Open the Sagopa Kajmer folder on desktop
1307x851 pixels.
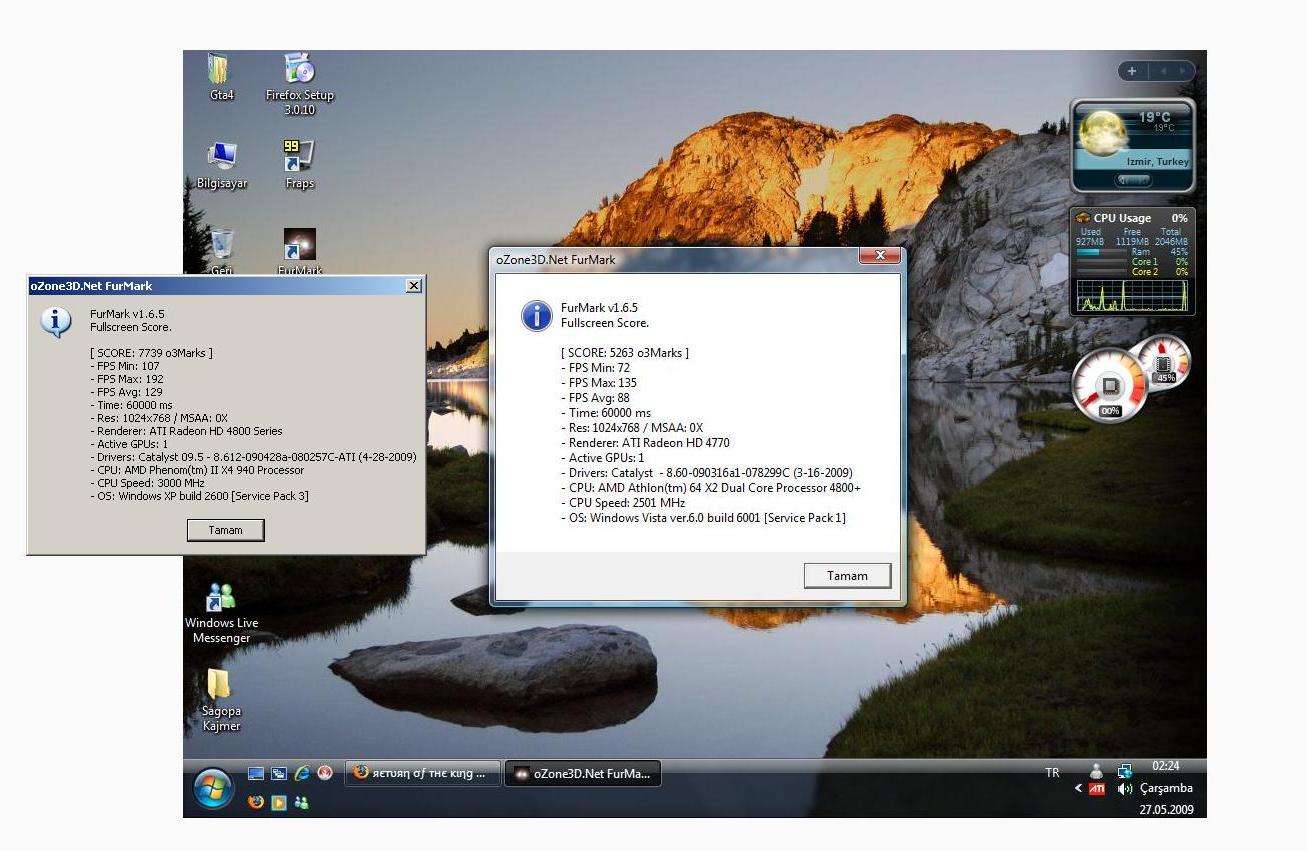pos(221,700)
